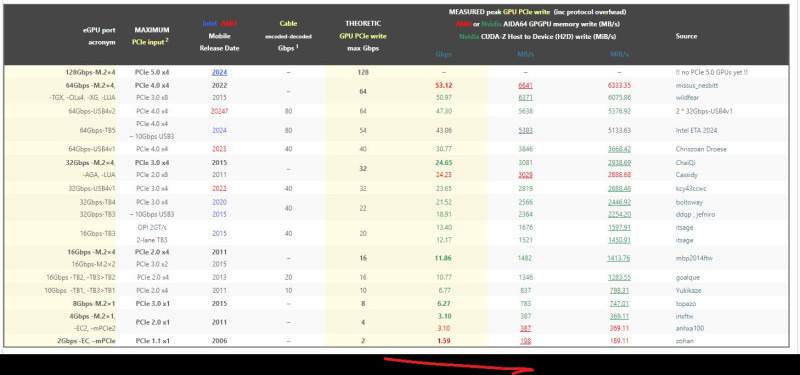Open the 6641 MB/s result link
The height and width of the screenshot is (375, 800).
[525, 86]
